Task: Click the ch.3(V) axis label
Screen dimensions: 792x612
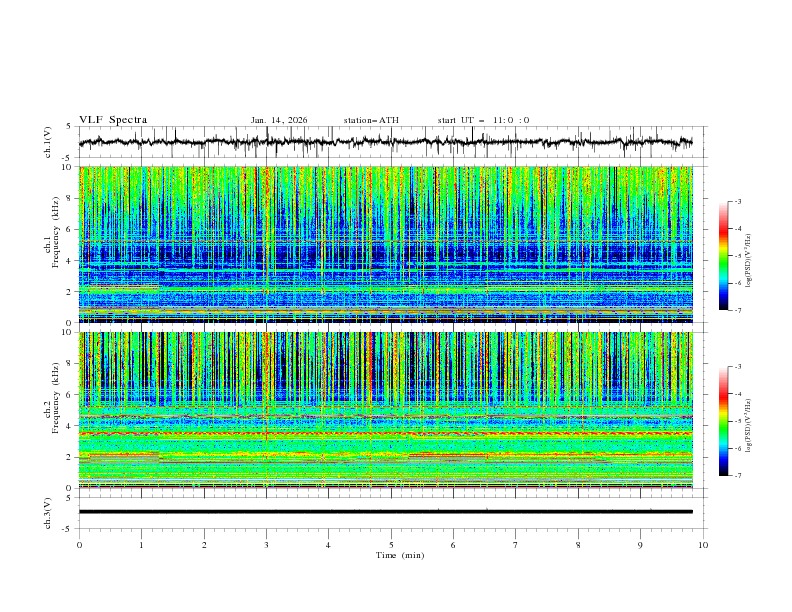Action: (48, 512)
